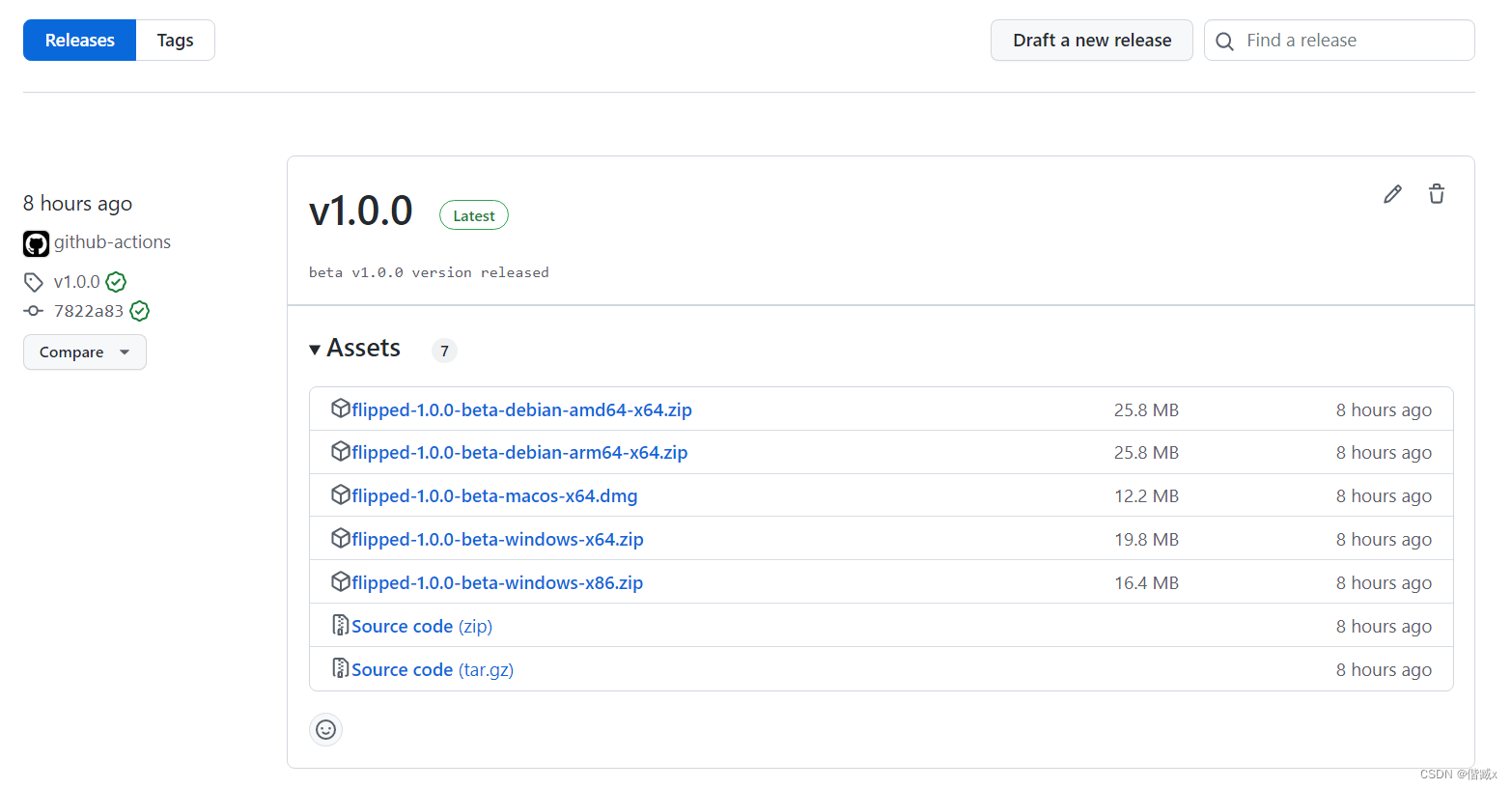This screenshot has width=1512, height=789.
Task: Collapse the Assets section triangle
Action: pyautogui.click(x=315, y=350)
